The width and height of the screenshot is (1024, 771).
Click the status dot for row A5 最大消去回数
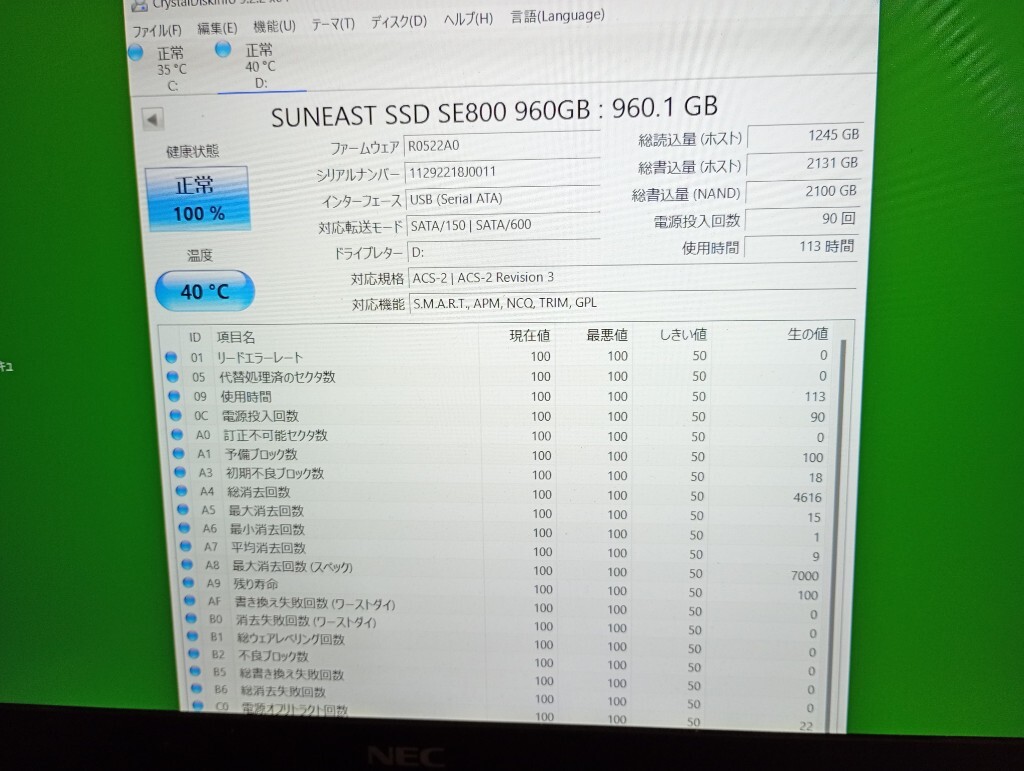(x=184, y=509)
